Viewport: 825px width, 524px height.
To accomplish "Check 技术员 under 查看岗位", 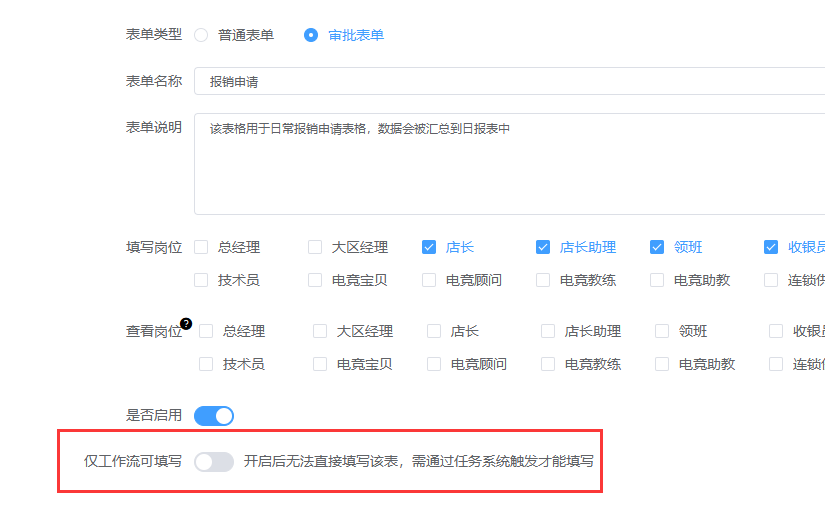I will 206,364.
